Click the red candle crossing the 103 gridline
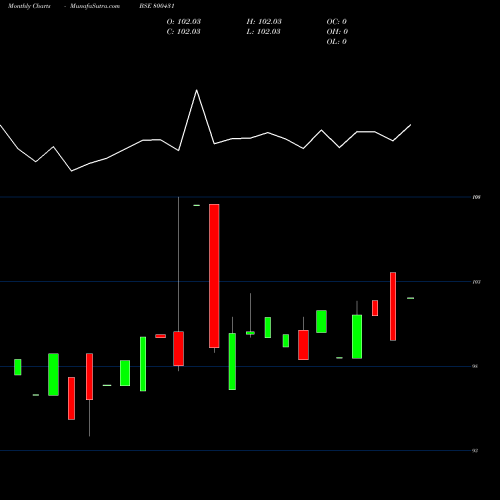The height and width of the screenshot is (500, 500). pos(393,306)
